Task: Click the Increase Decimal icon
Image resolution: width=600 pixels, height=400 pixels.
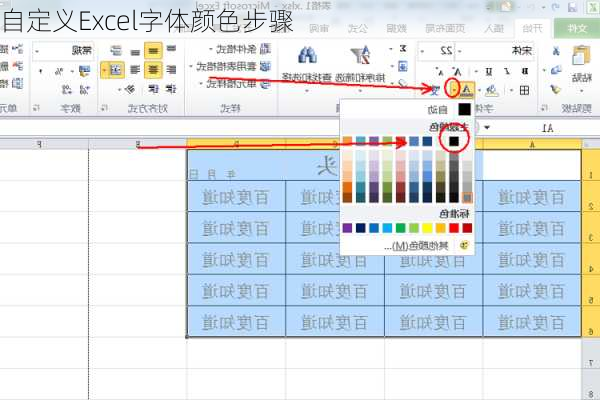Action: (84, 90)
